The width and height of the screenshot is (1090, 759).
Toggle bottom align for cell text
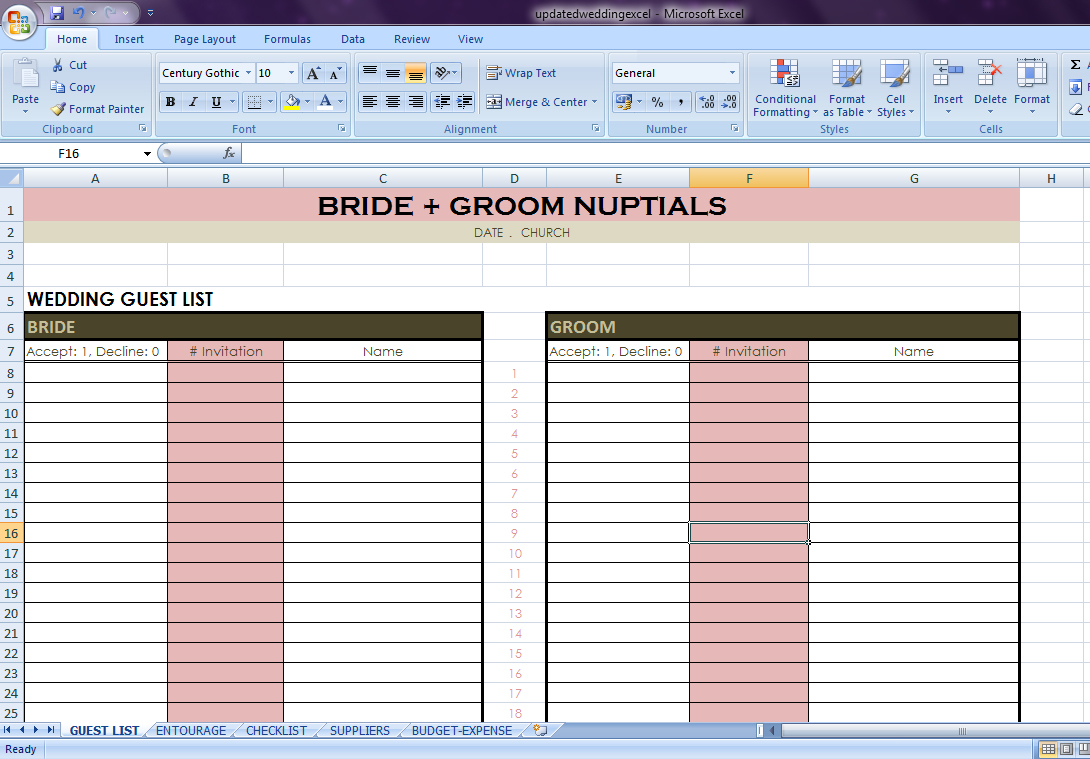[x=416, y=73]
